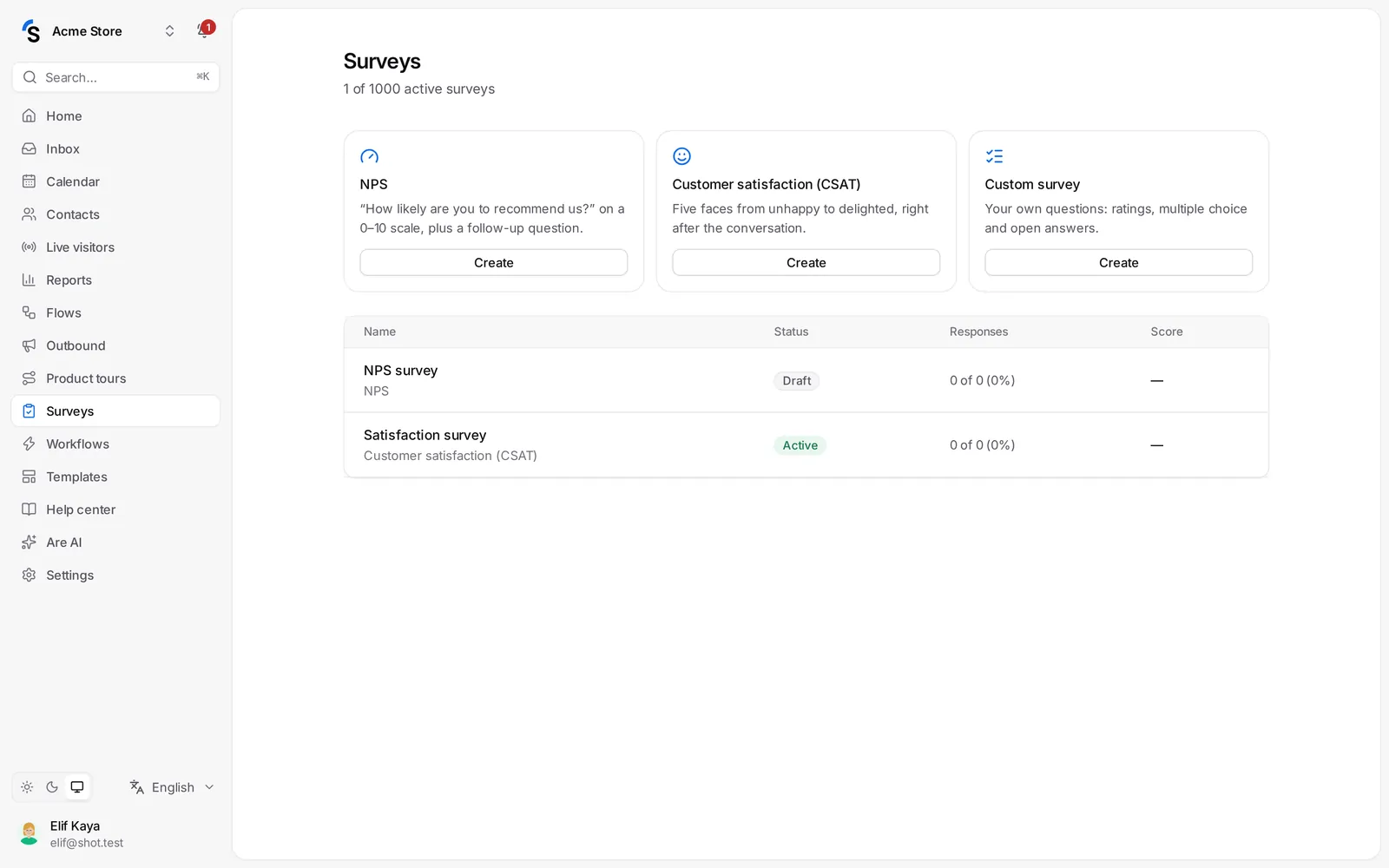
Task: Open the NPS survey row
Action: (806, 380)
